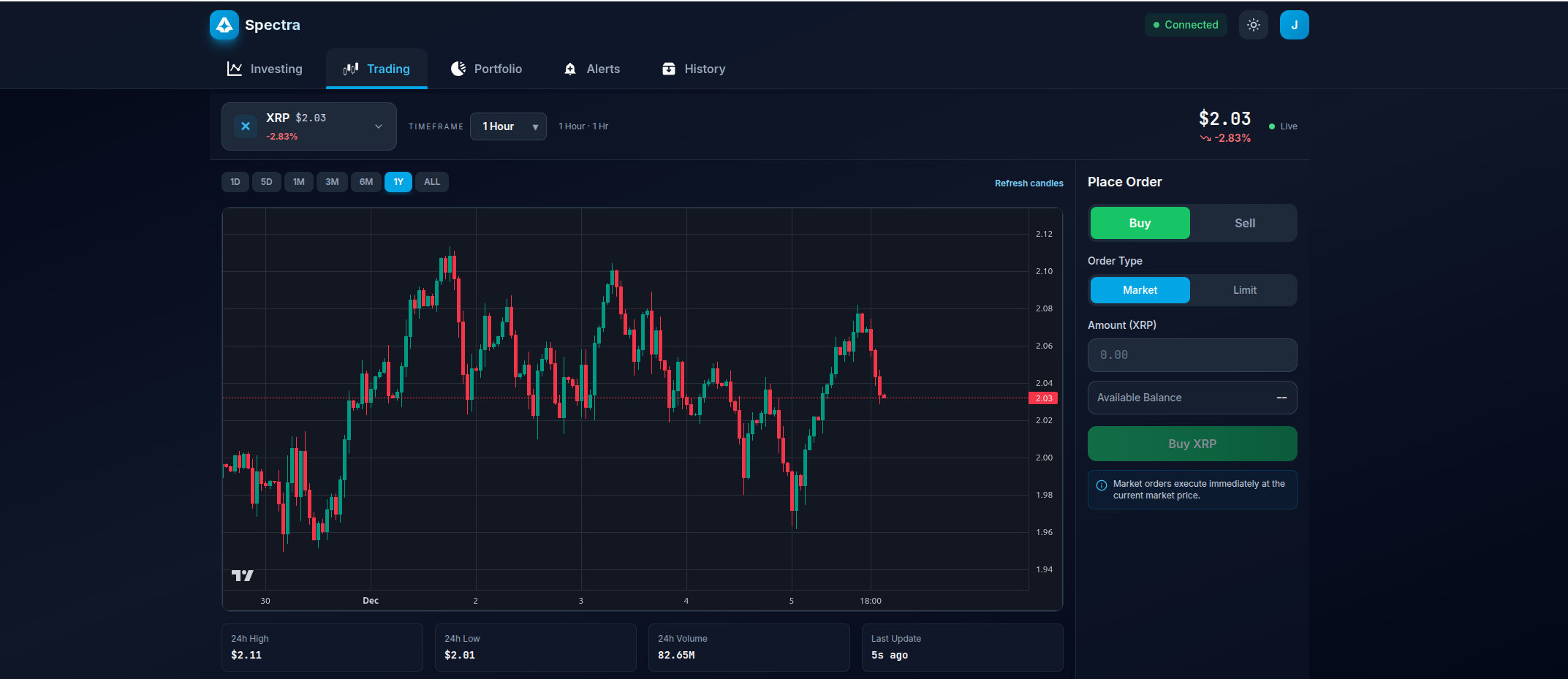Screen dimensions: 1568x679
Task: Click the 18:00 time label on chart axis
Action: [x=871, y=601]
